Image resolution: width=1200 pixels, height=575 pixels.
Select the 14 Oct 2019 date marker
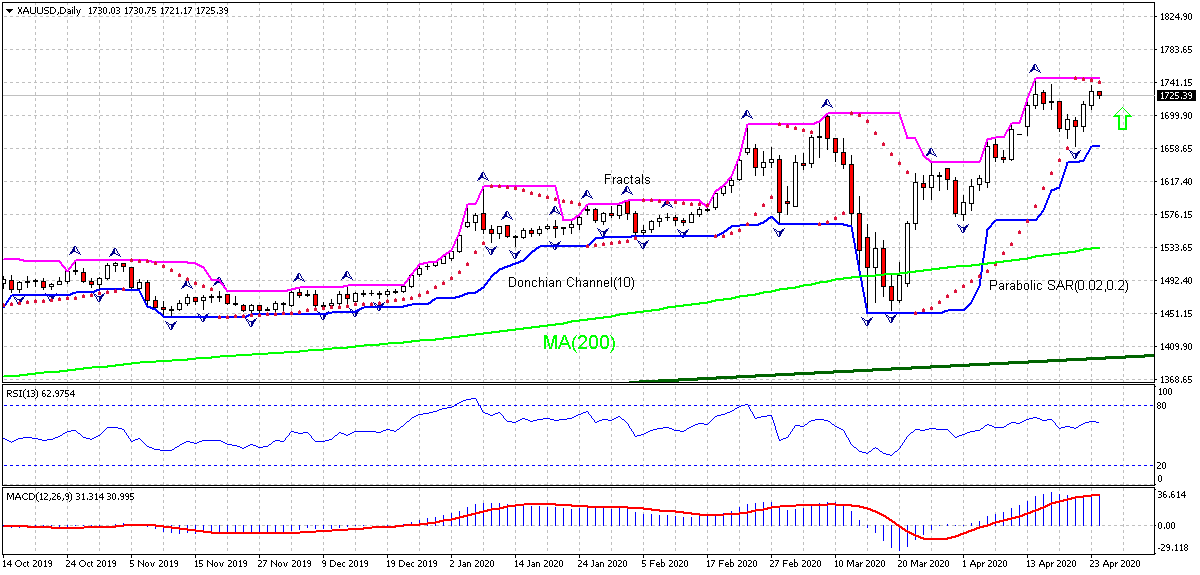tap(27, 564)
